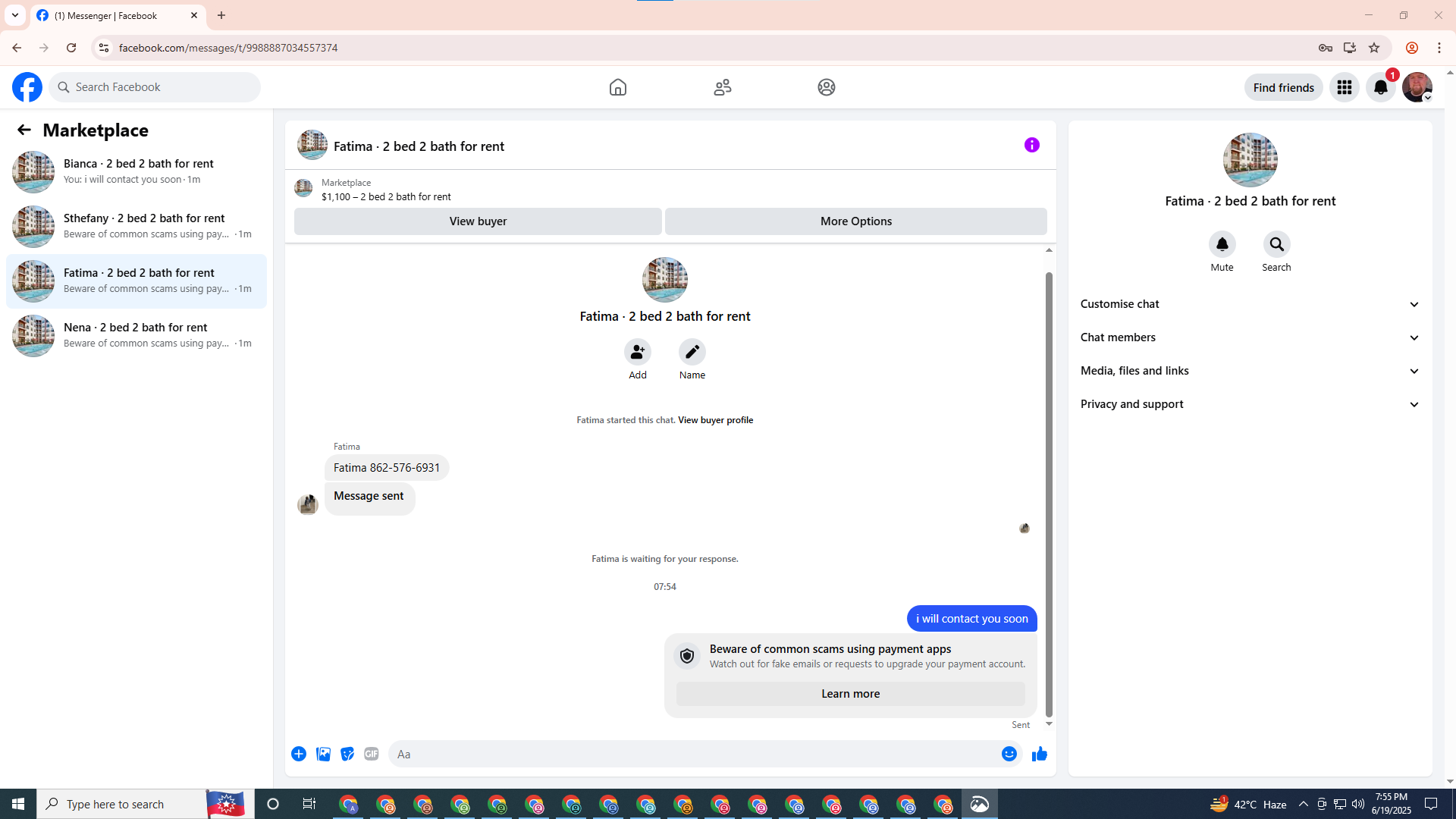This screenshot has width=1456, height=819.
Task: Click the 'Fatima 862-576-6931' message bubble
Action: pyautogui.click(x=387, y=468)
